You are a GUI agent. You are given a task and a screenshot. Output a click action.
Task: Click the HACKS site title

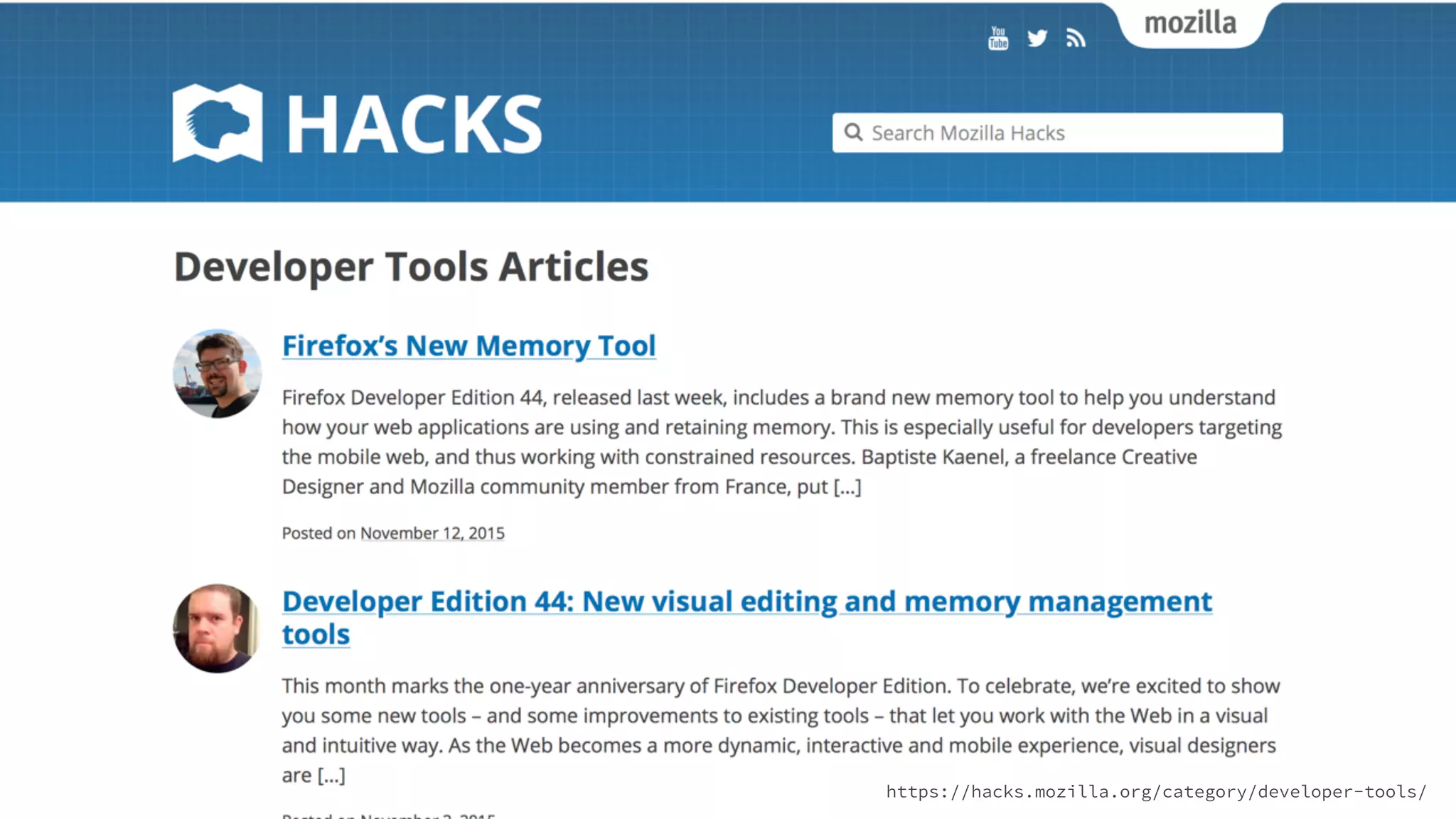point(414,124)
